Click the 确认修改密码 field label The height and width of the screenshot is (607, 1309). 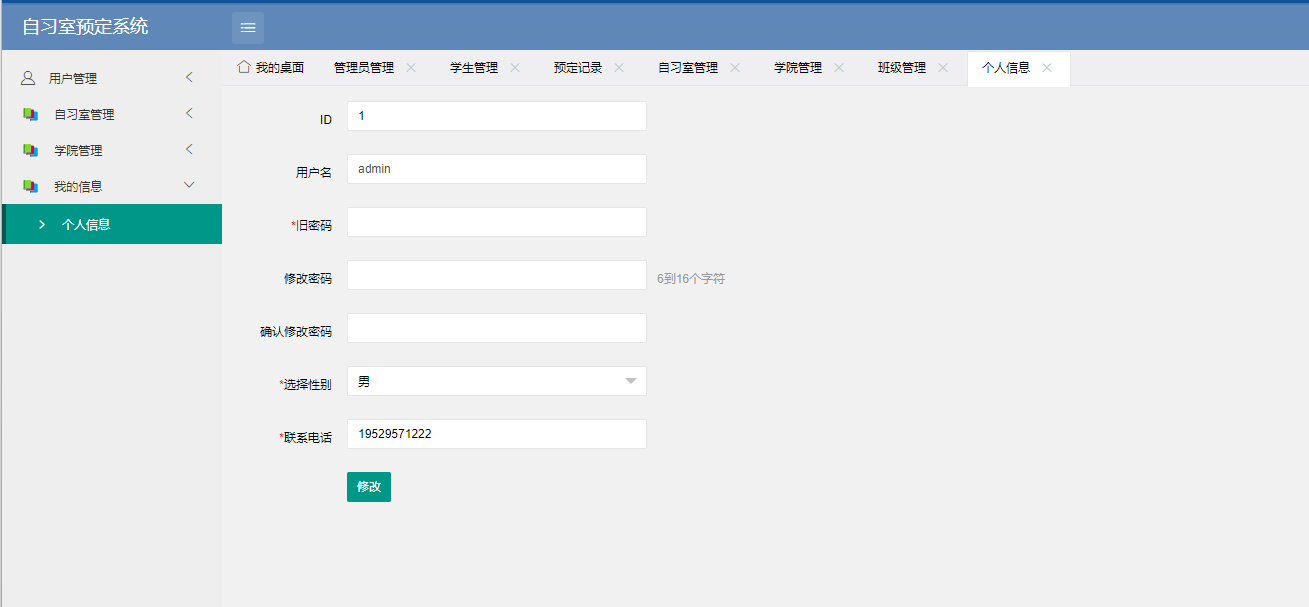tap(296, 332)
